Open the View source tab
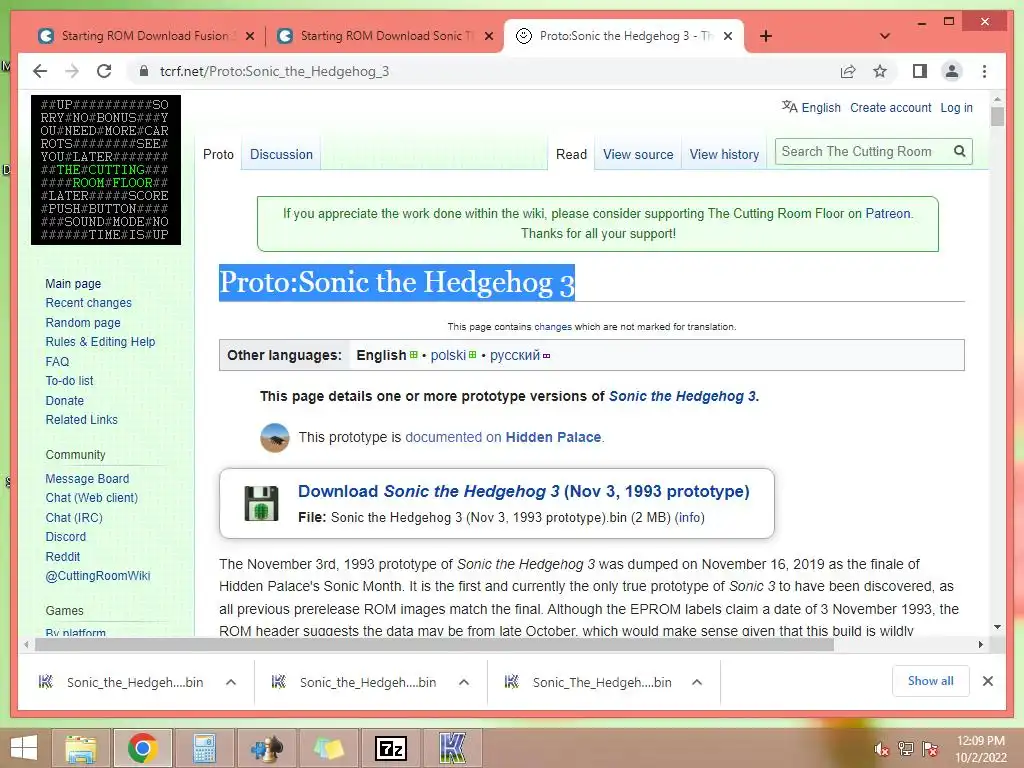 638,154
